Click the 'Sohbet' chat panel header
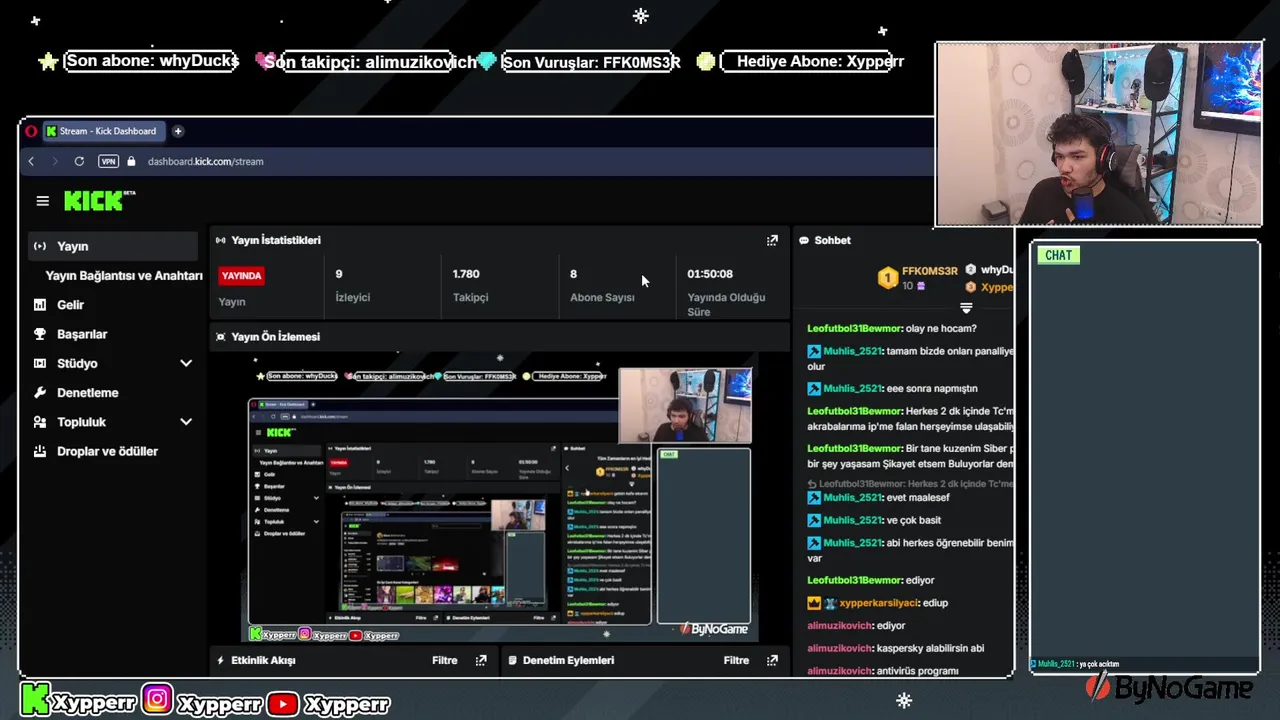 [832, 240]
